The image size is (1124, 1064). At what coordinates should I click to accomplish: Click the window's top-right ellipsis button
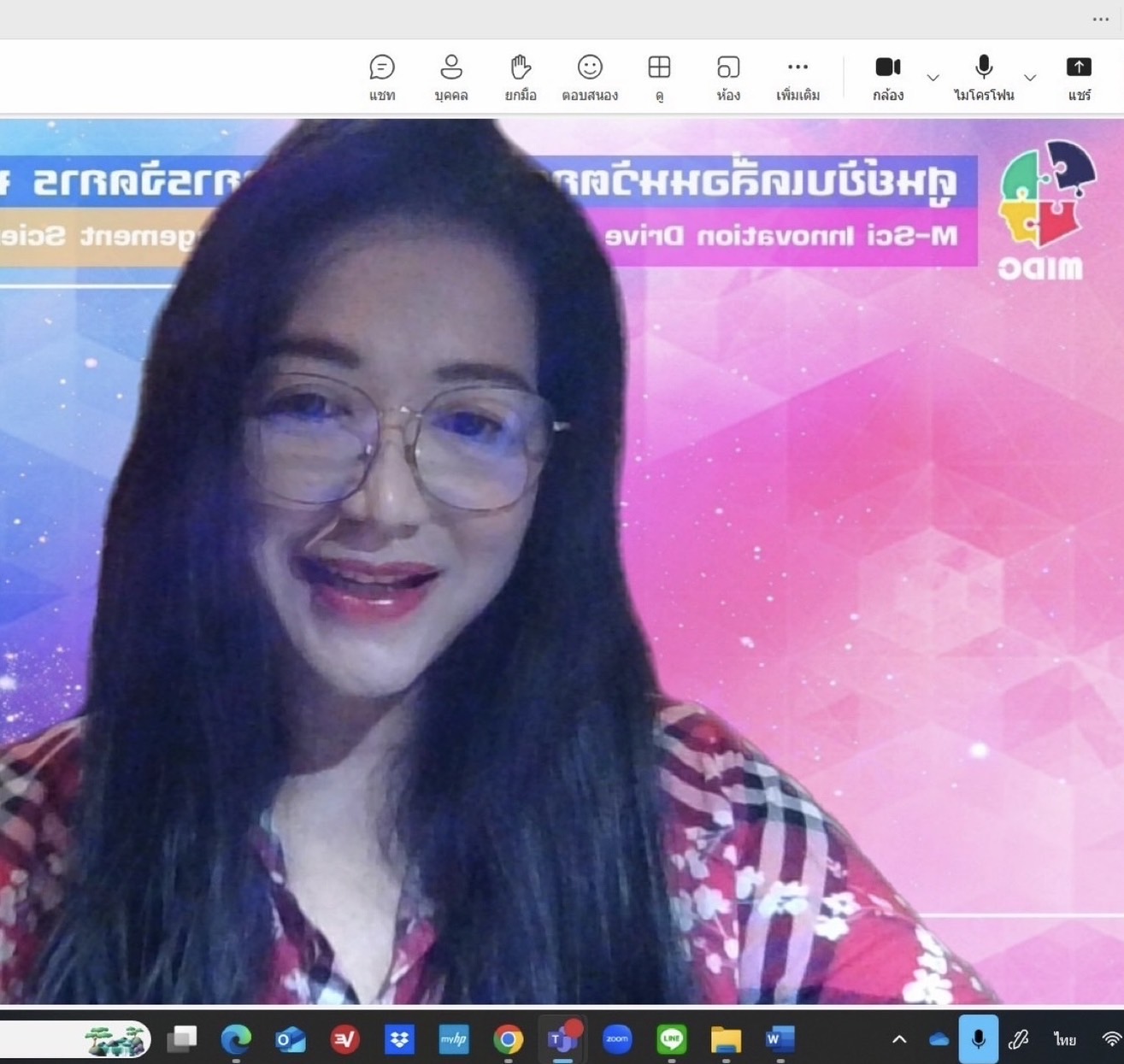pos(1100,19)
